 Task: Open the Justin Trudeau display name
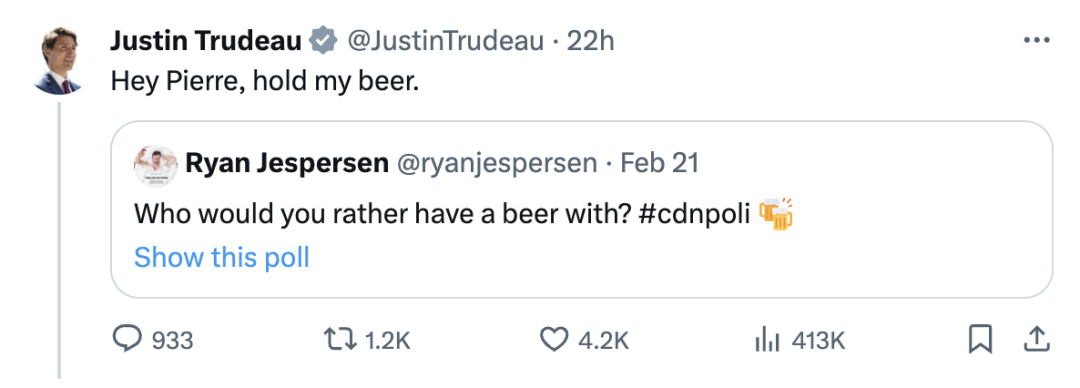[x=206, y=41]
